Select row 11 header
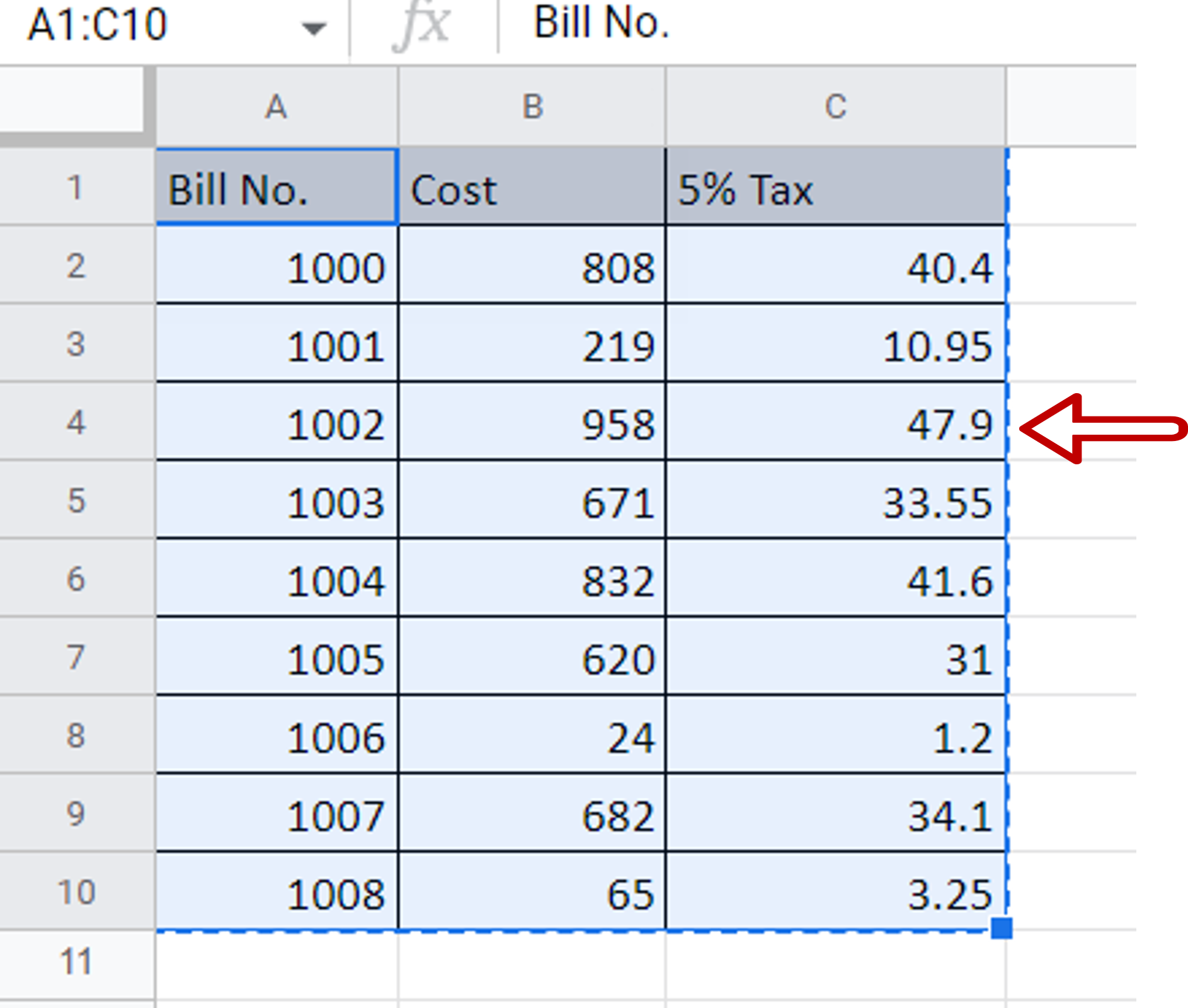Image resolution: width=1188 pixels, height=1008 pixels. click(76, 962)
